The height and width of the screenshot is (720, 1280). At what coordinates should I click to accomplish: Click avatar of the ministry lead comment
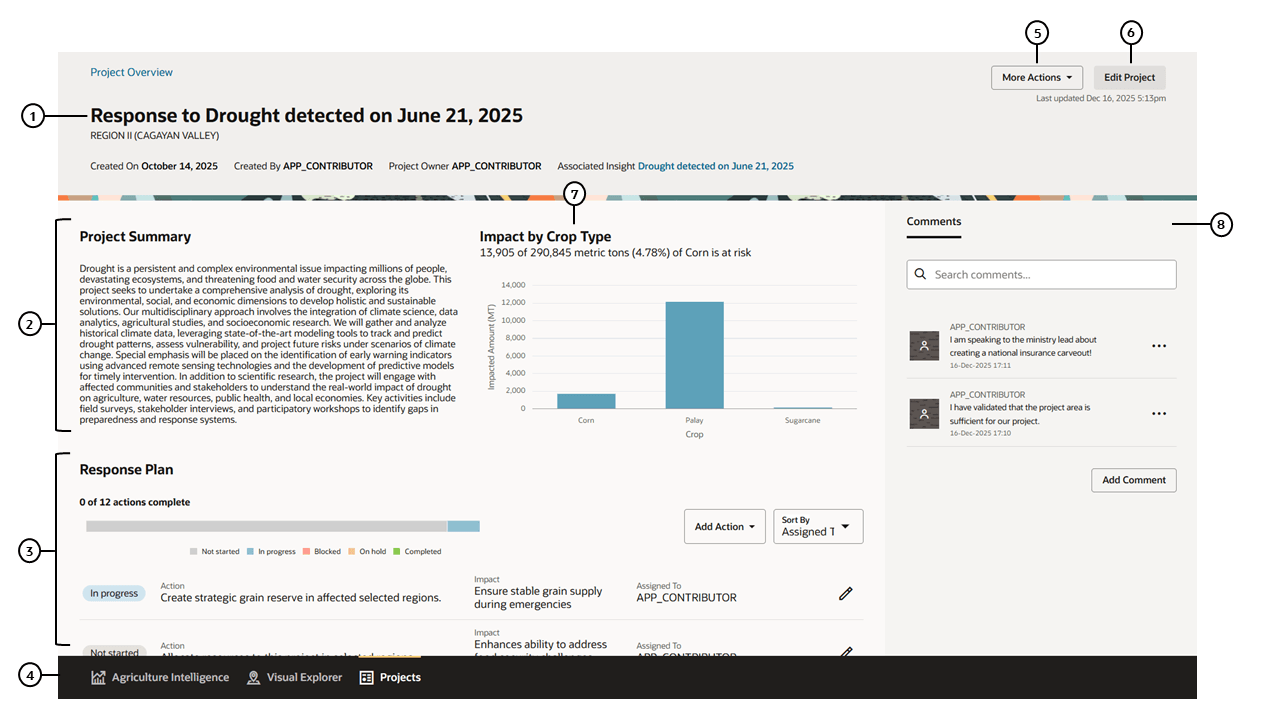[x=924, y=346]
